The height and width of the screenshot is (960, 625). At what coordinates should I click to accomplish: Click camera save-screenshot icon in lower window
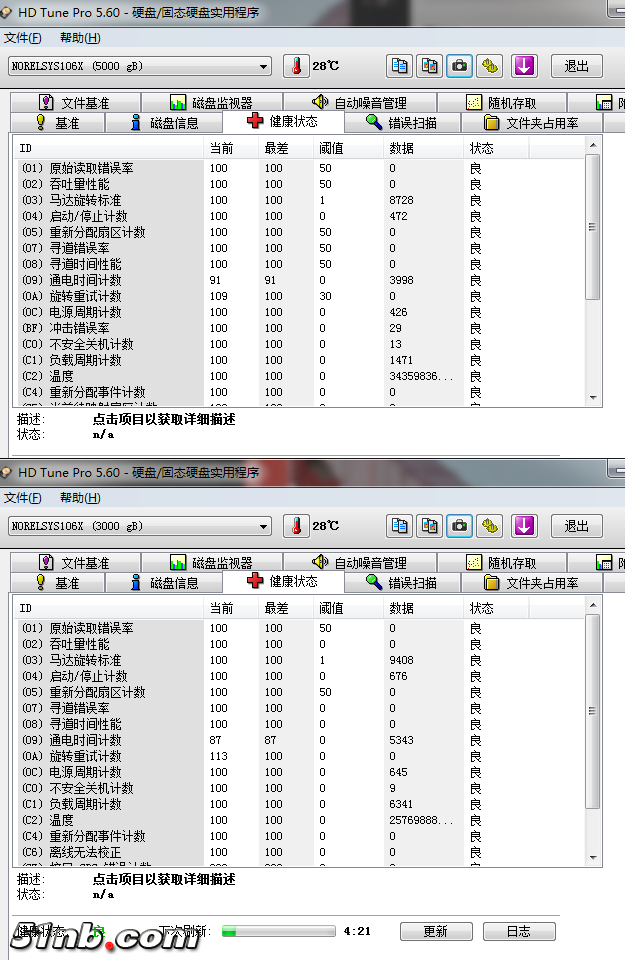[459, 525]
